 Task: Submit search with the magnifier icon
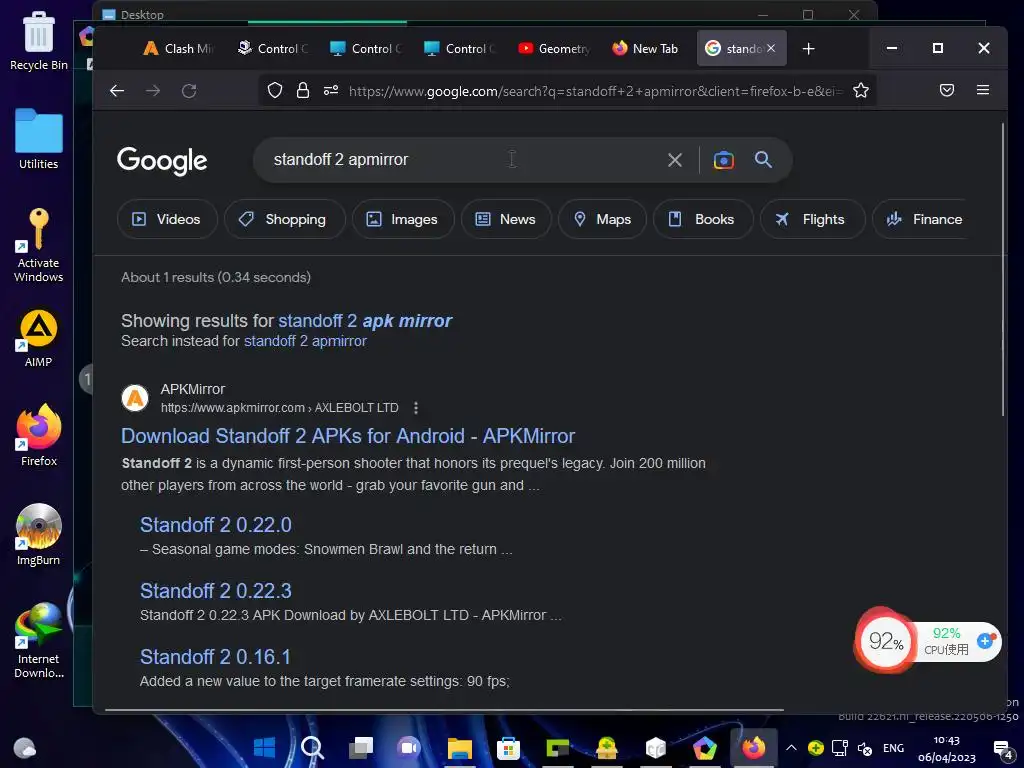(x=763, y=159)
